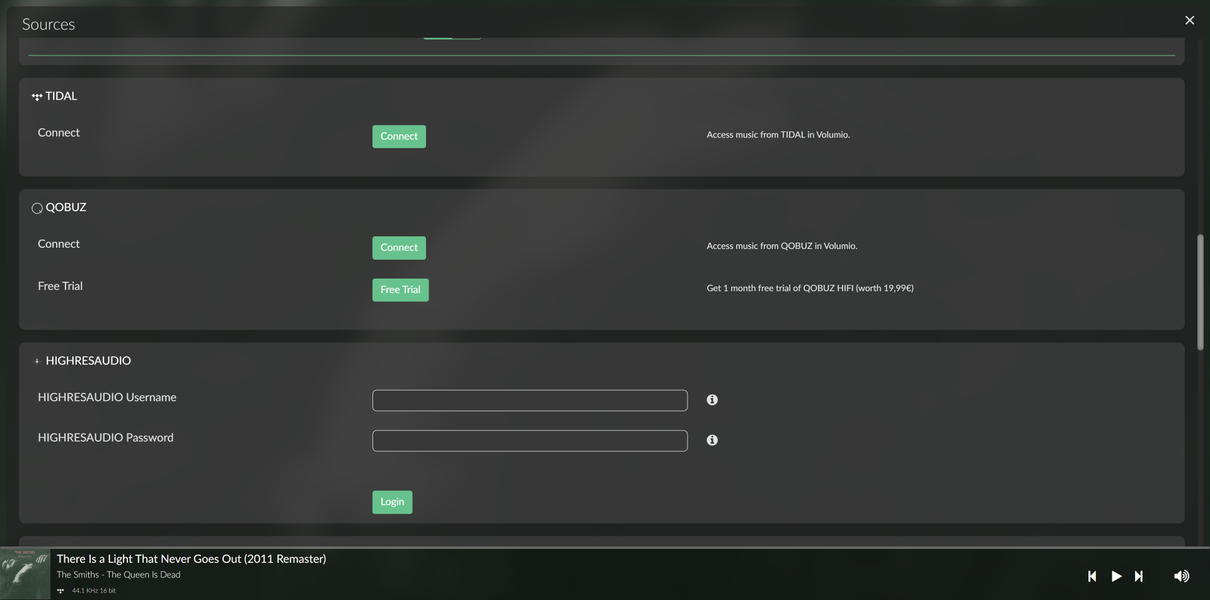The width and height of the screenshot is (1210, 600).
Task: Click the 'HIGHRESAUDIO Password' label
Action: click(106, 437)
